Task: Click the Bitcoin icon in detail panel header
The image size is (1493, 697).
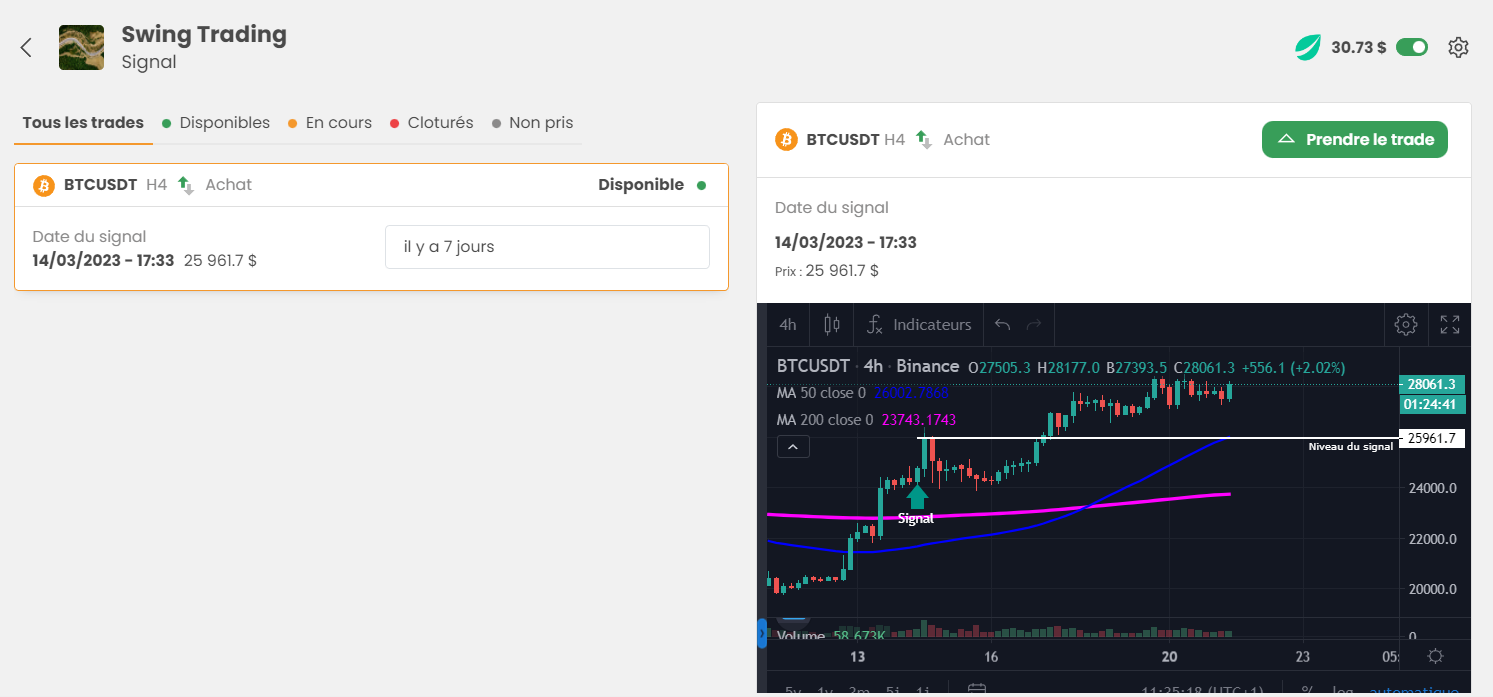Action: [x=786, y=140]
